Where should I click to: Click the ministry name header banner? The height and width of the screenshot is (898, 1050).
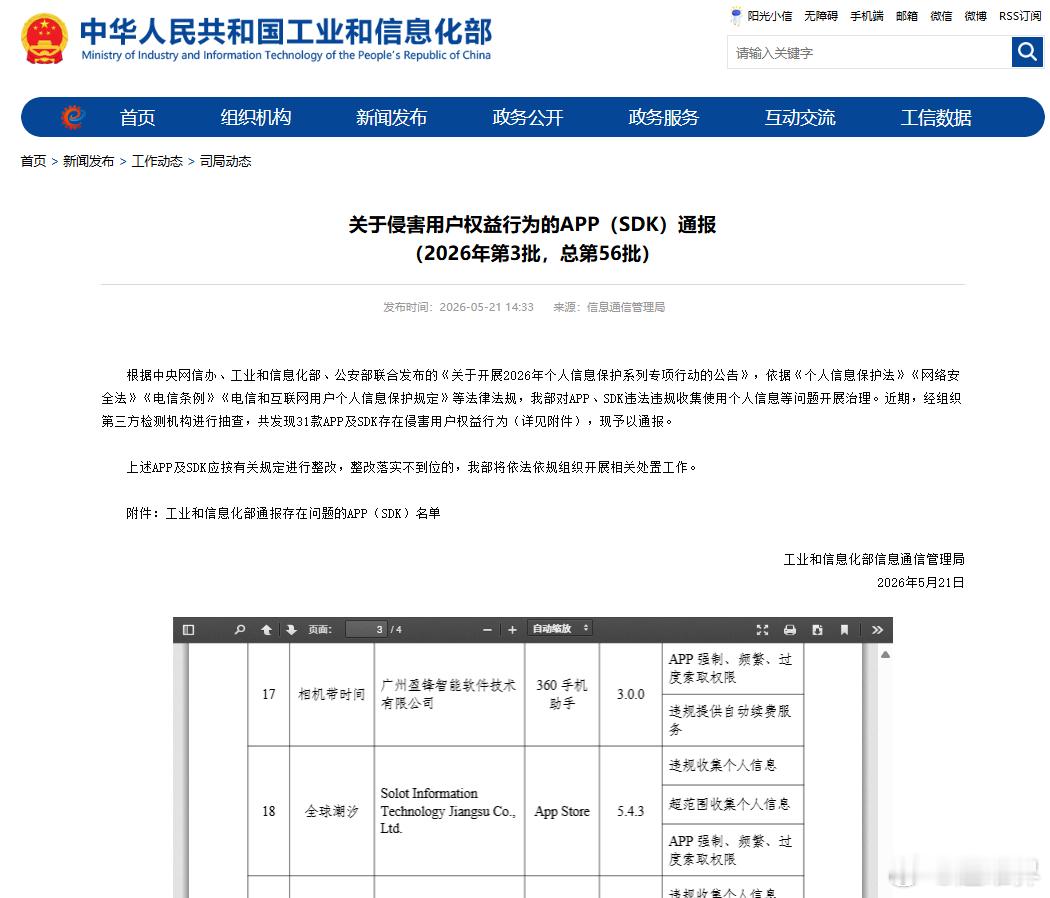[x=286, y=39]
